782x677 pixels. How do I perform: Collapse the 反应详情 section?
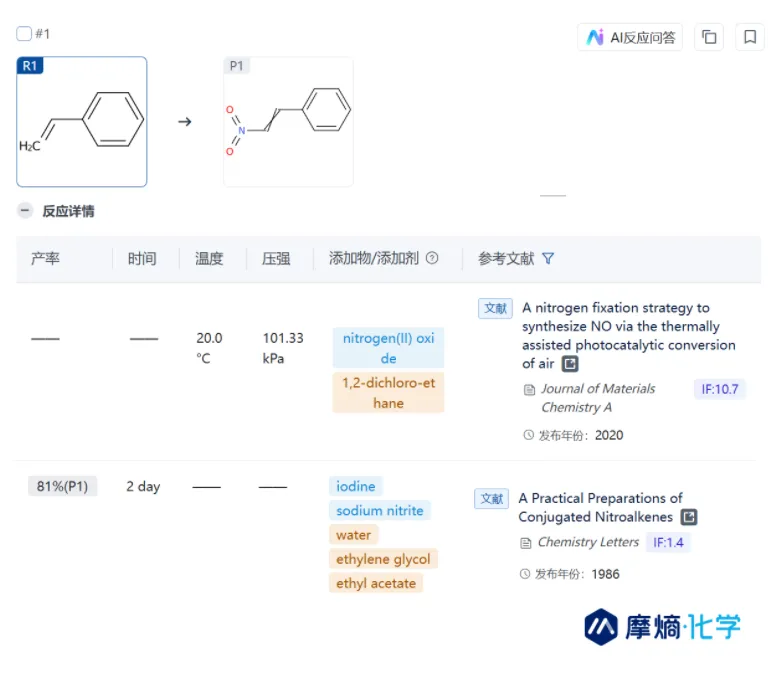pos(24,211)
